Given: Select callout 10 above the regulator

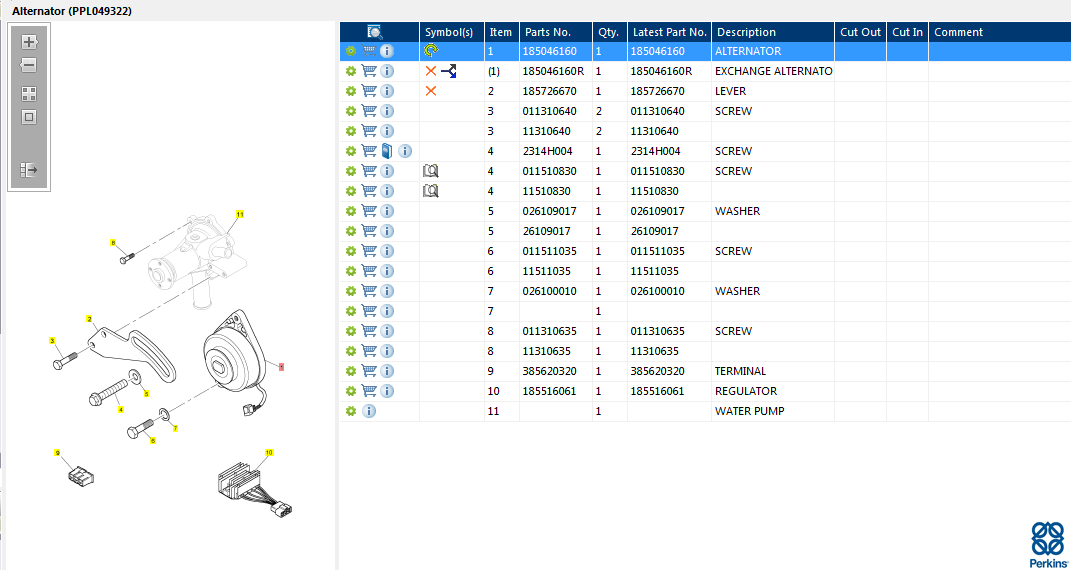Looking at the screenshot, I should (269, 453).
